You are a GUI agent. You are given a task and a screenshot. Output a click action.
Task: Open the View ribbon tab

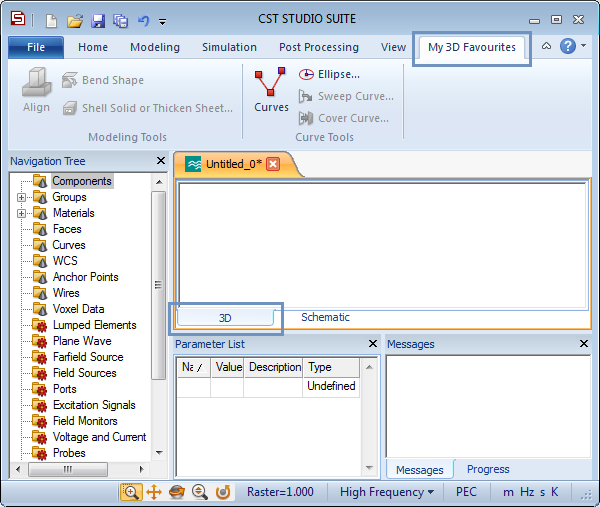[393, 47]
